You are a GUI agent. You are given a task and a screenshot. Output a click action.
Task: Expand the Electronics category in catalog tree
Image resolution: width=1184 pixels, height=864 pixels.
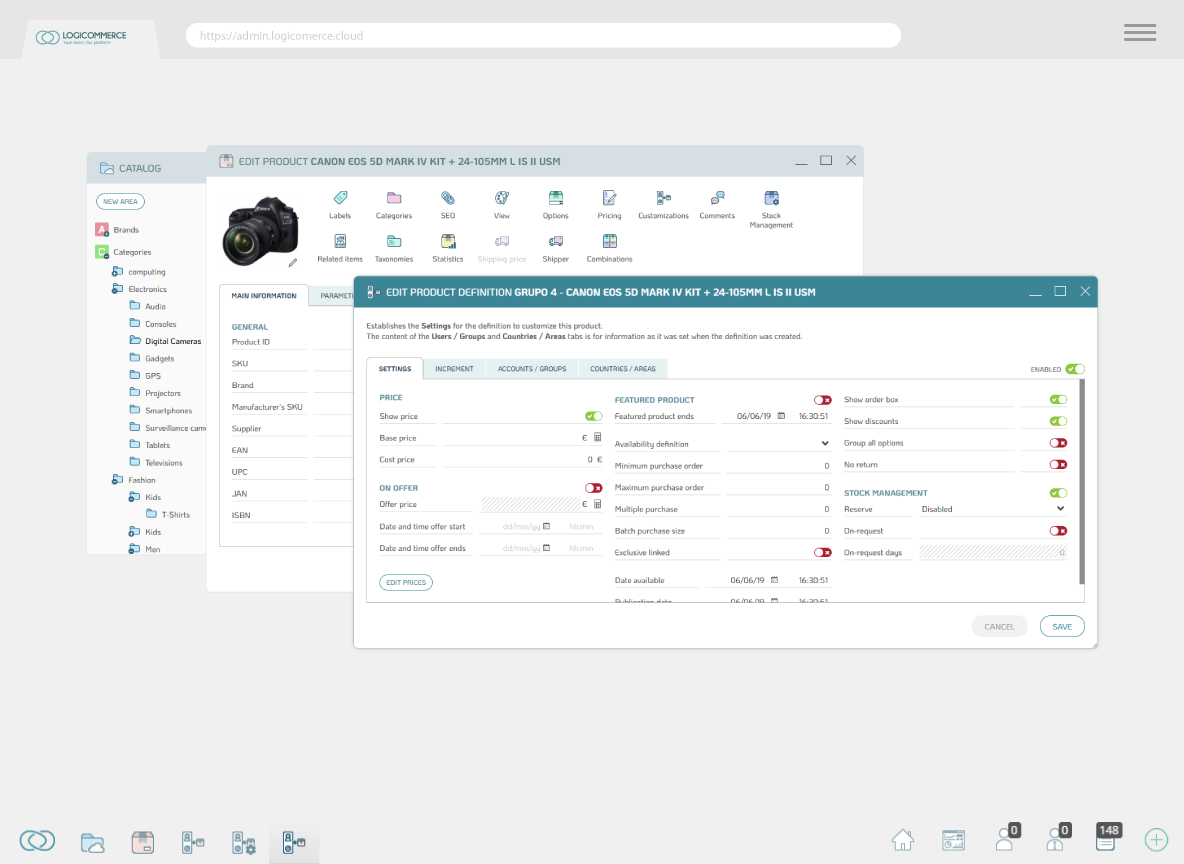coord(117,289)
